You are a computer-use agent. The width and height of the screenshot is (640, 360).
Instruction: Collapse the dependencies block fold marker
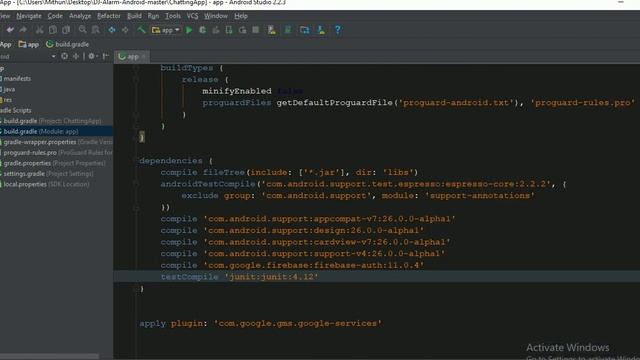136,161
